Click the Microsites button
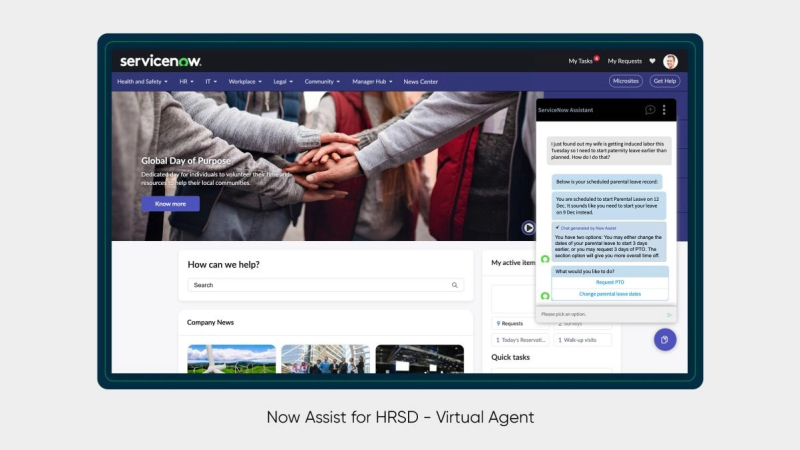The width and height of the screenshot is (800, 450). [626, 81]
